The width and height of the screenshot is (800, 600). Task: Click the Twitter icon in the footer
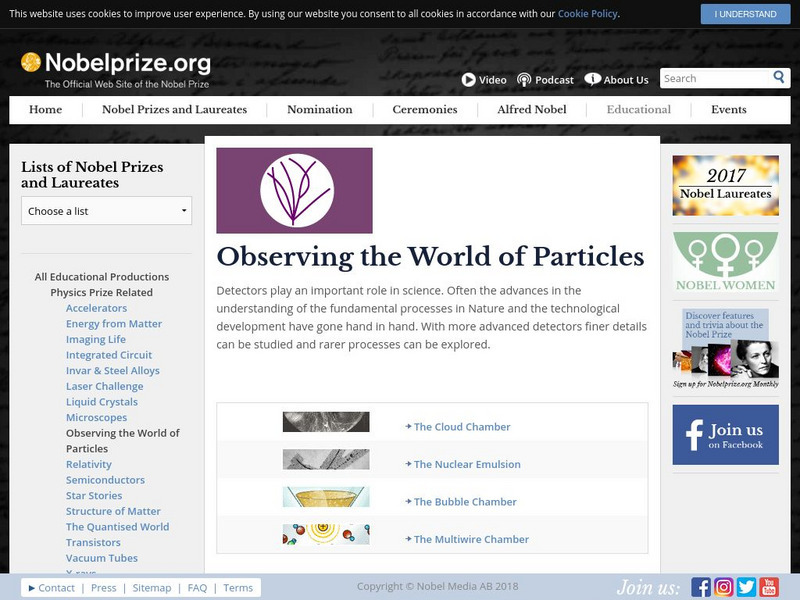pos(746,587)
